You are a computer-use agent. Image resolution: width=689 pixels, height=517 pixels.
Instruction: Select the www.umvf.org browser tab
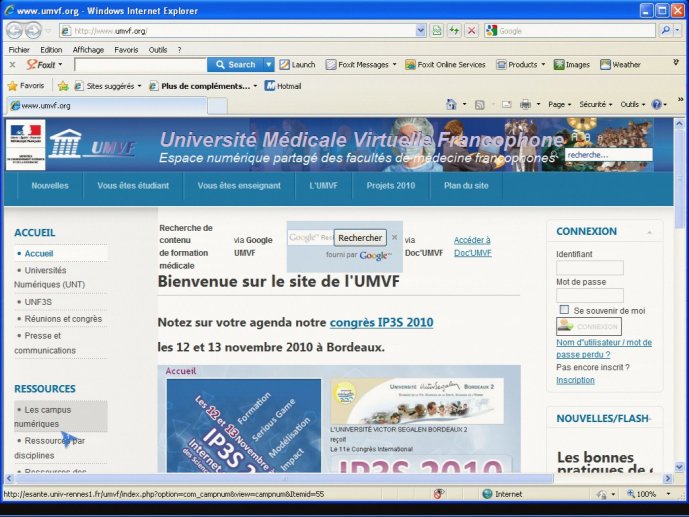(x=107, y=105)
